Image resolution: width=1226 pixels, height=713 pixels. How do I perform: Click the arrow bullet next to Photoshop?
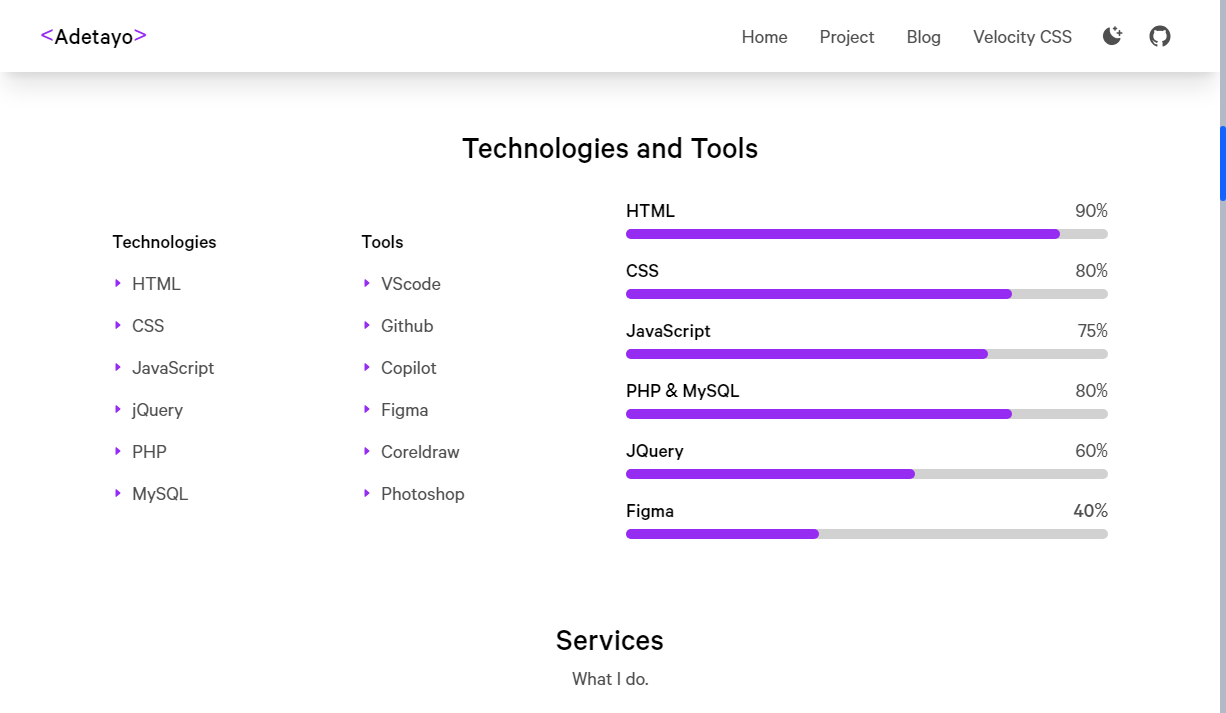pyautogui.click(x=367, y=494)
